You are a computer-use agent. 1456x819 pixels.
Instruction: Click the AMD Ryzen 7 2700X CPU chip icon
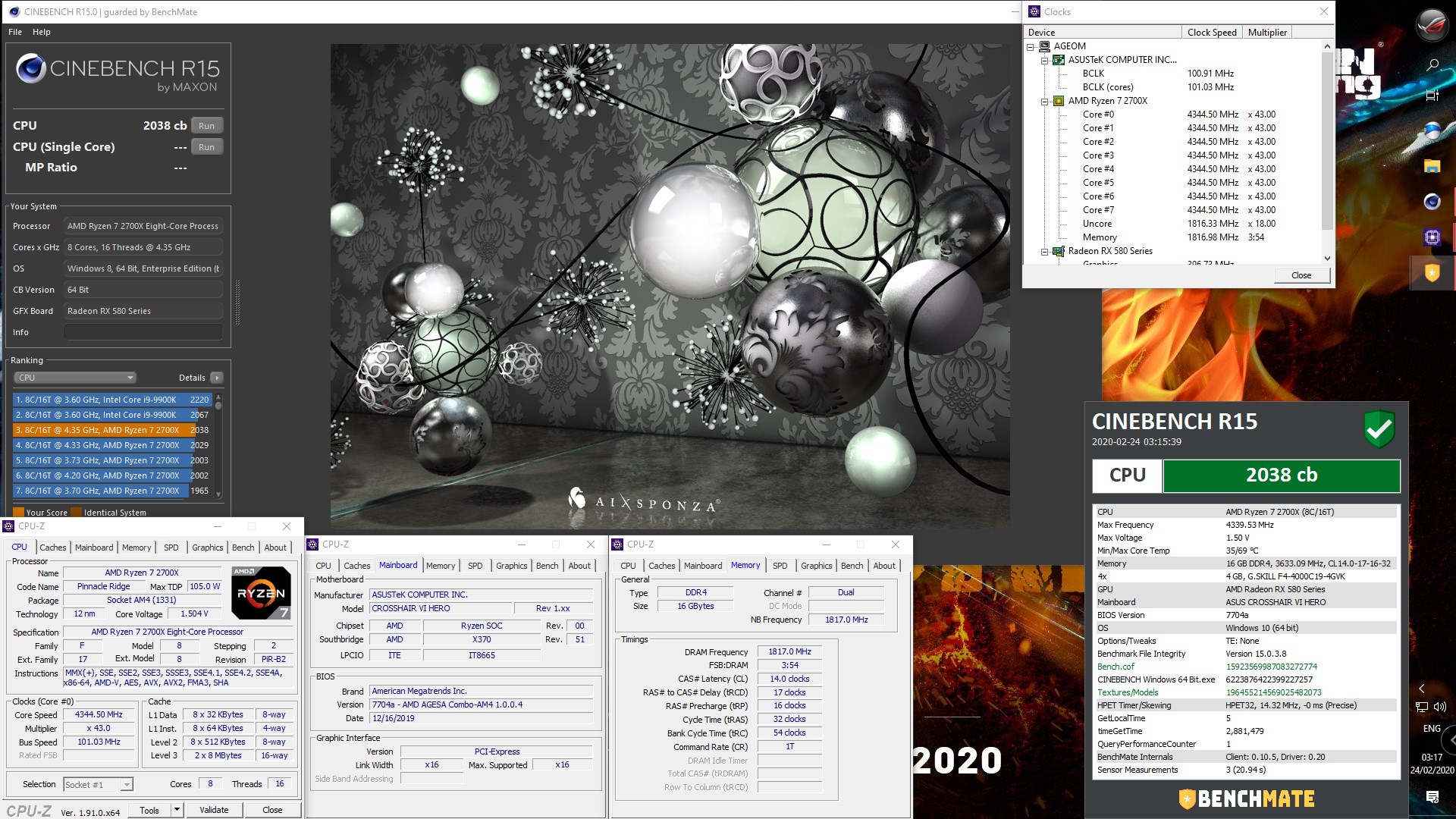click(x=1059, y=101)
